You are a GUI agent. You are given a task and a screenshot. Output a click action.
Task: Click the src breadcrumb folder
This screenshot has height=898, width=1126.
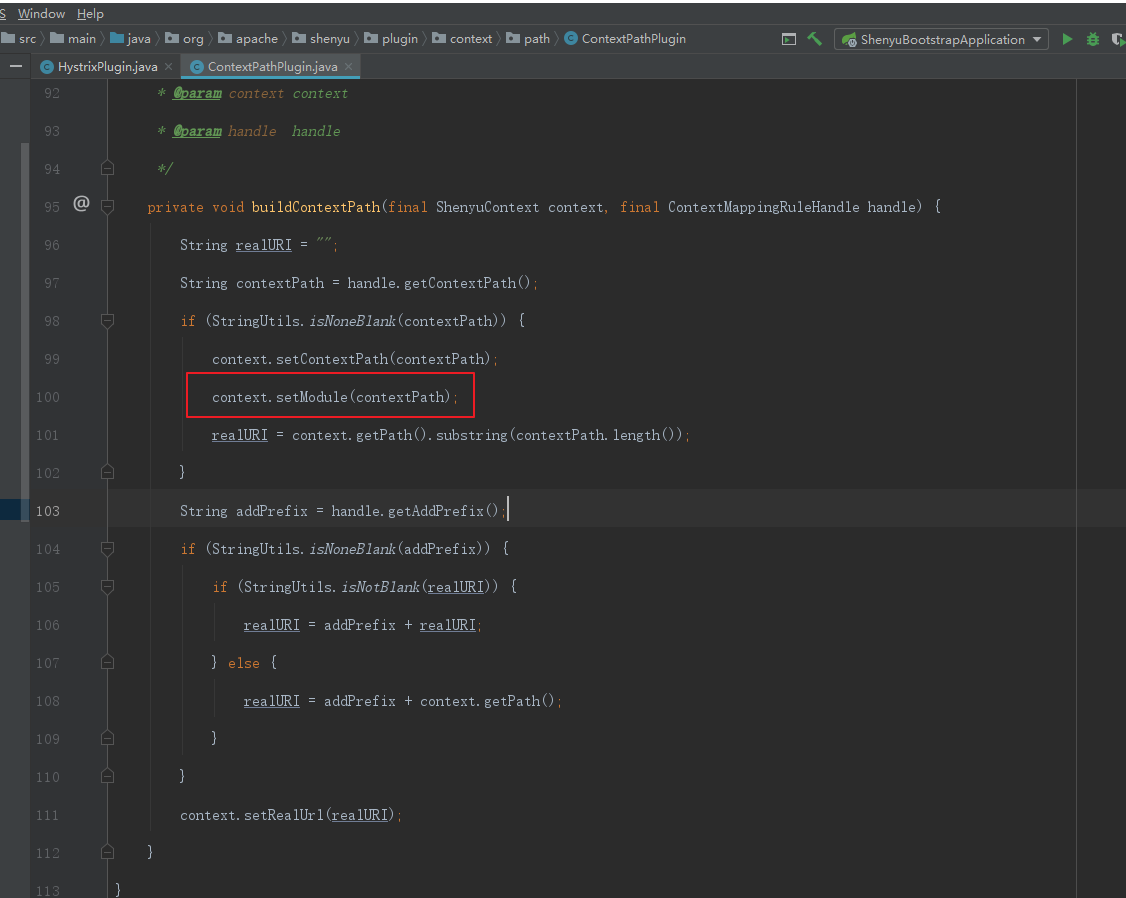click(19, 39)
